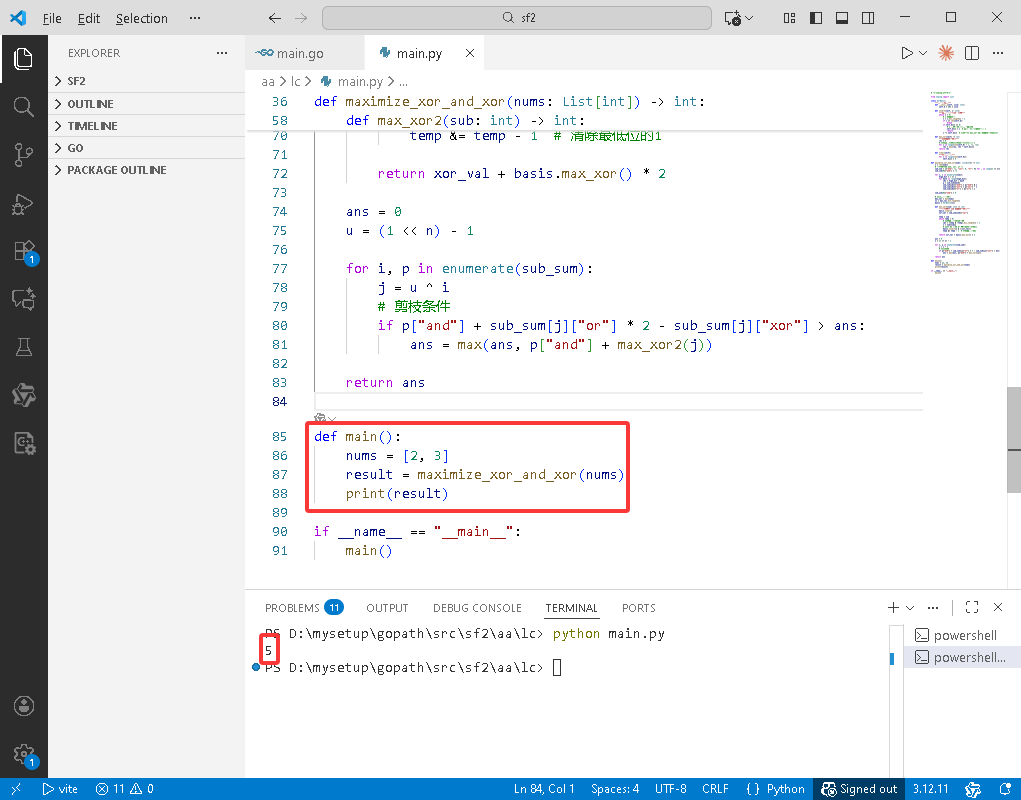The height and width of the screenshot is (800, 1021).
Task: Open the Customize Layout icon
Action: click(x=789, y=18)
